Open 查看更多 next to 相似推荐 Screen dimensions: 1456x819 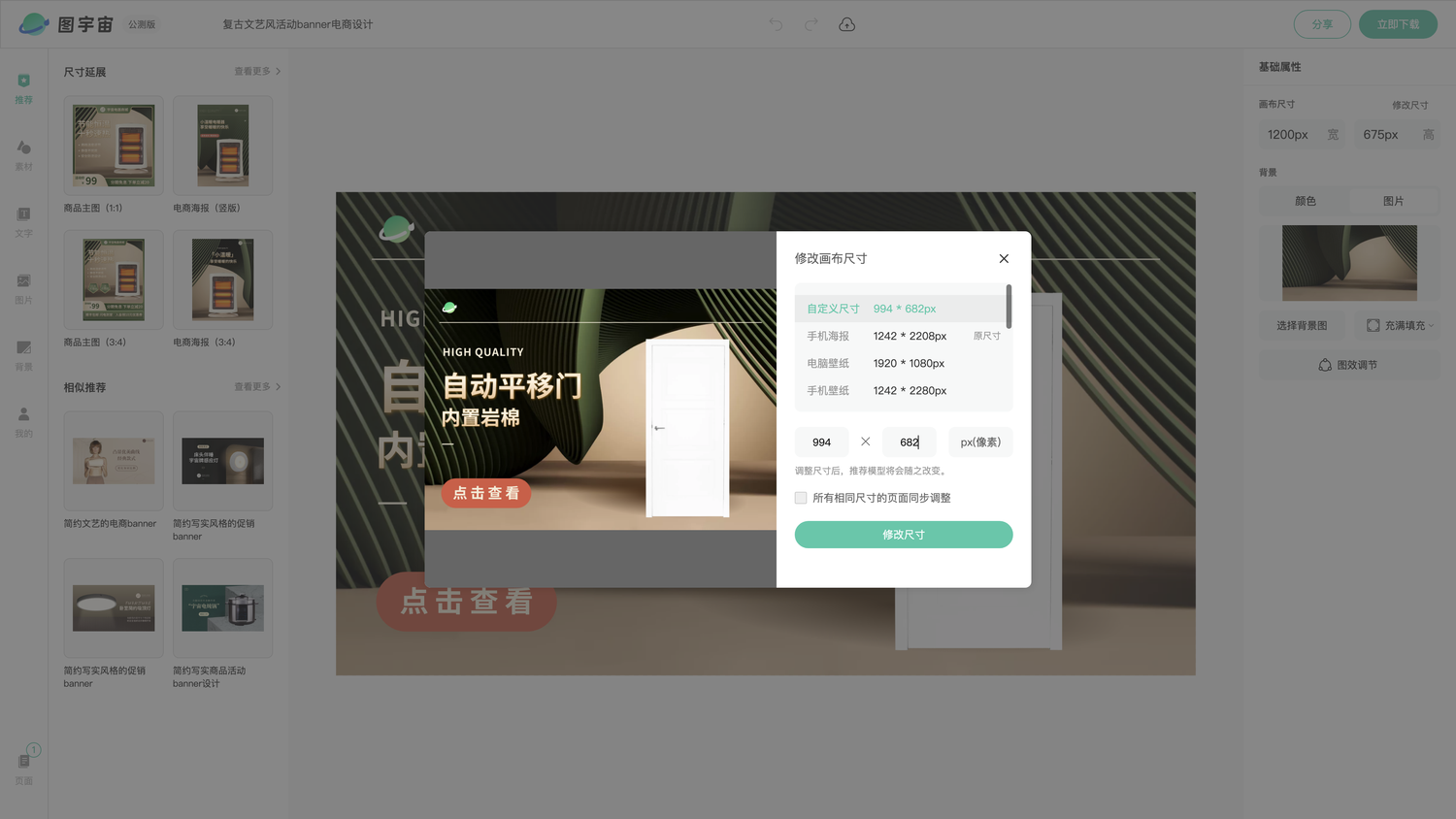coord(257,386)
